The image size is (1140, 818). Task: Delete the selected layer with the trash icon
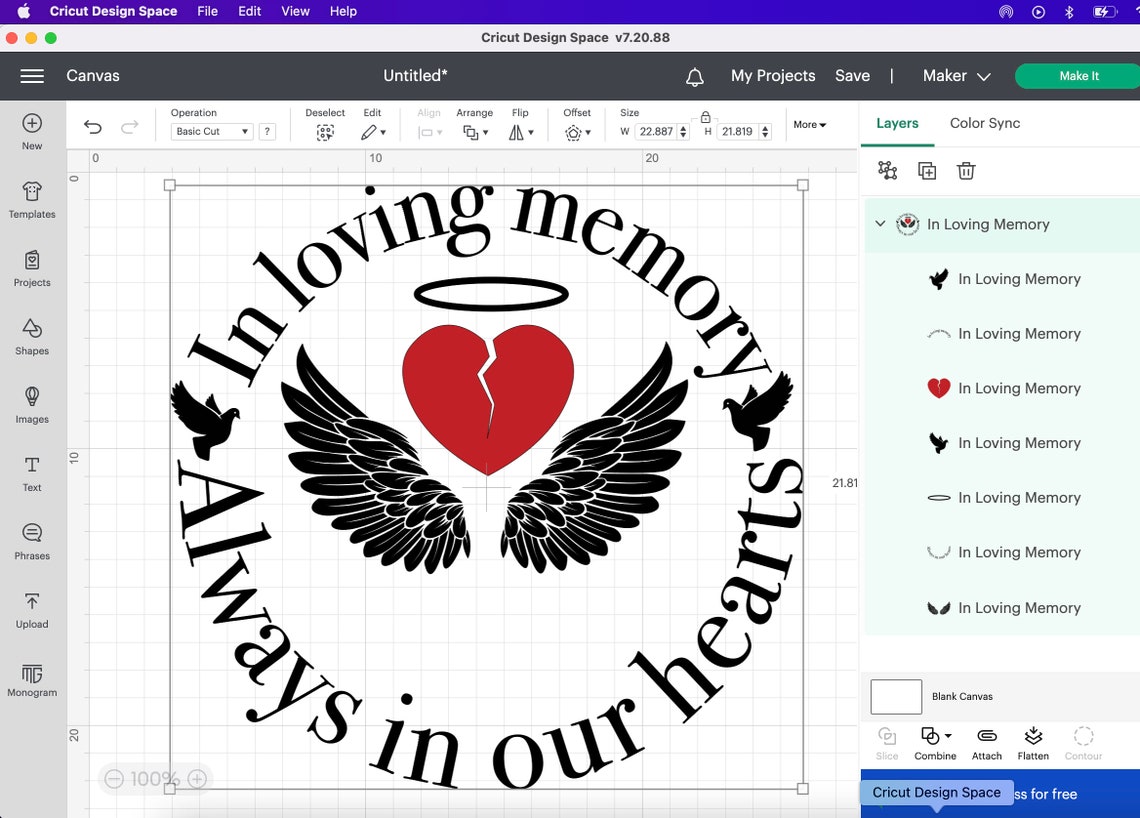[965, 170]
